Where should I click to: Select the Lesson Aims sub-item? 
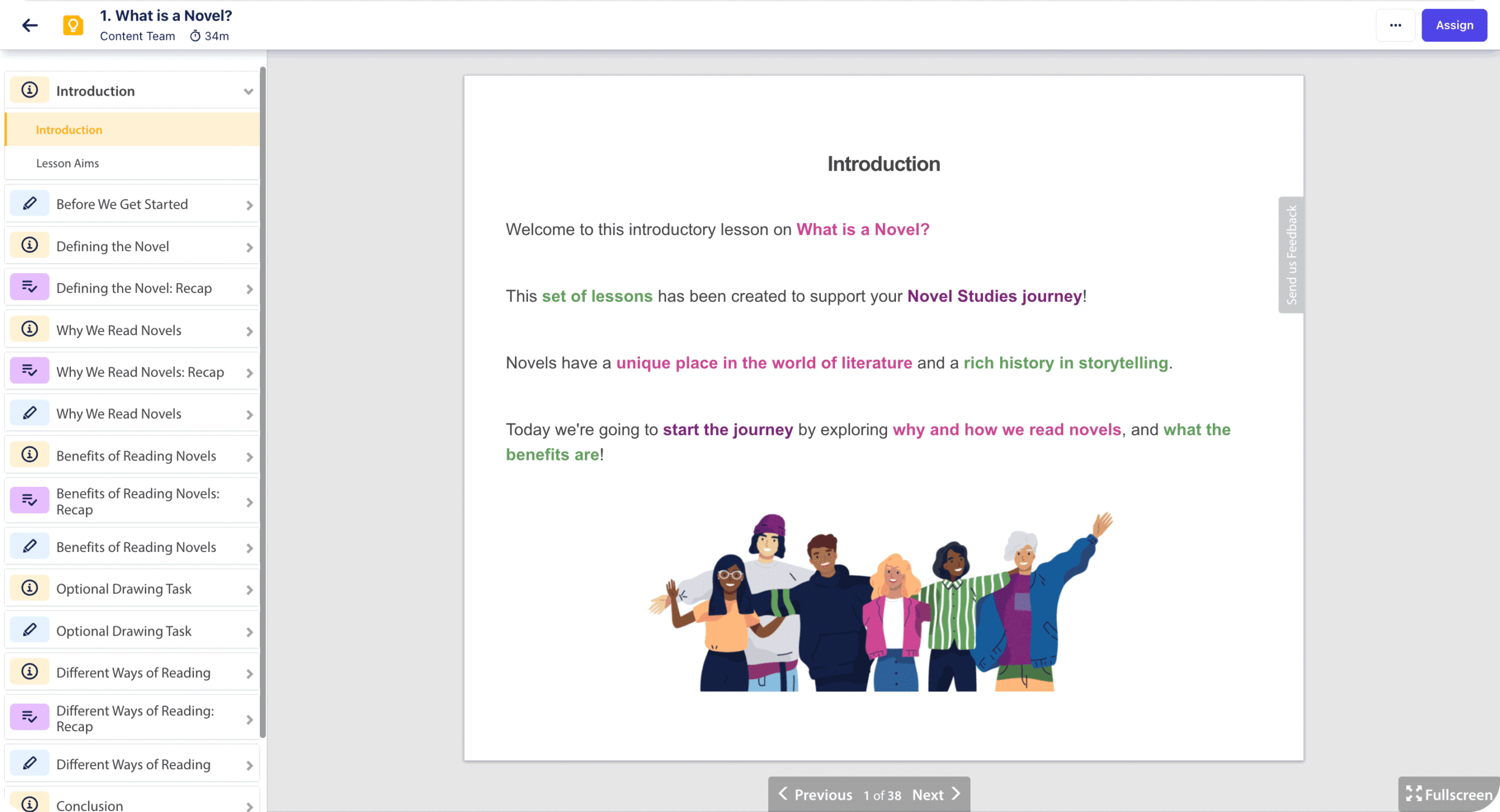pyautogui.click(x=67, y=163)
